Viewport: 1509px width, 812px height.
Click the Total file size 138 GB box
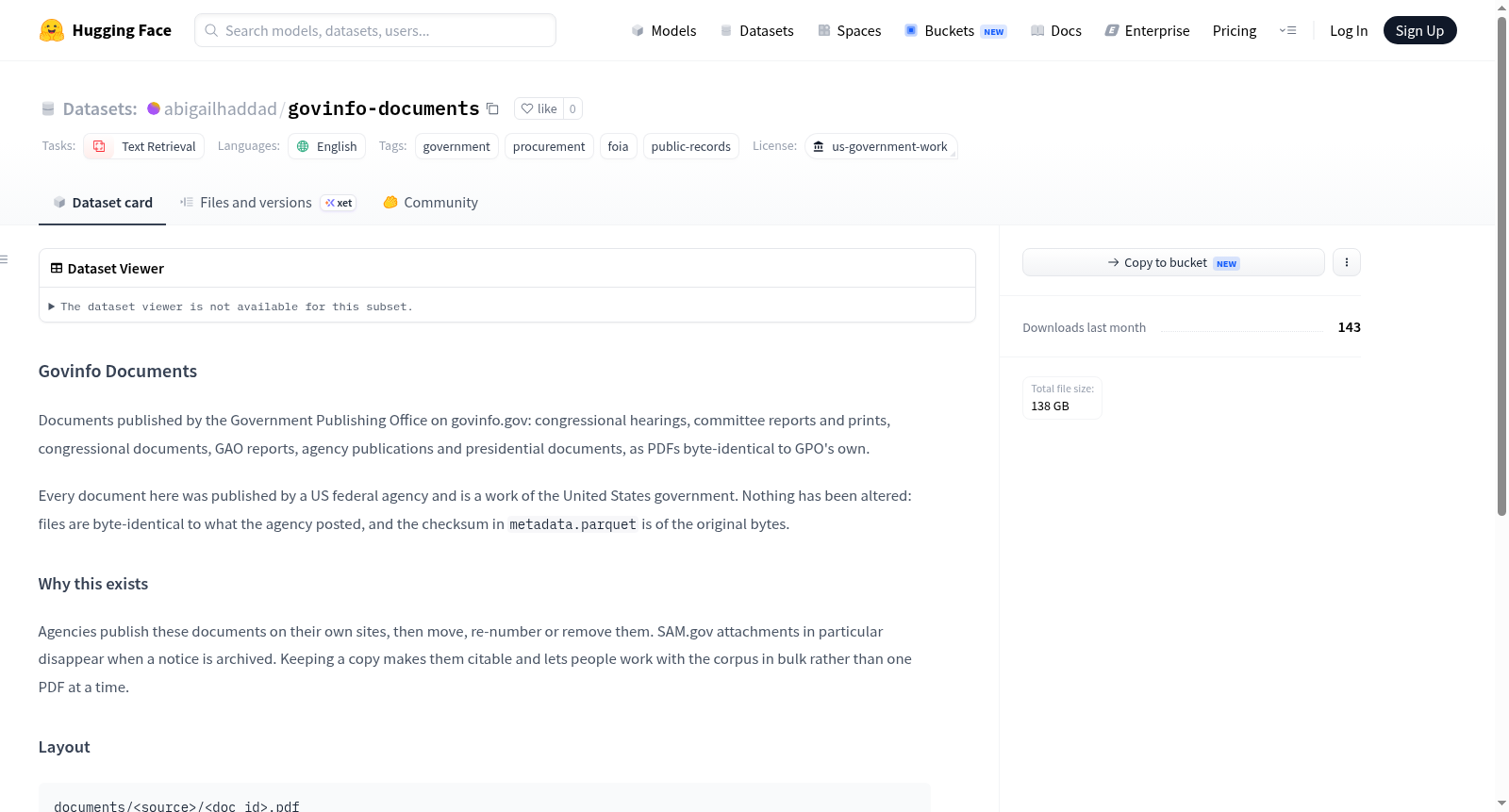1062,397
